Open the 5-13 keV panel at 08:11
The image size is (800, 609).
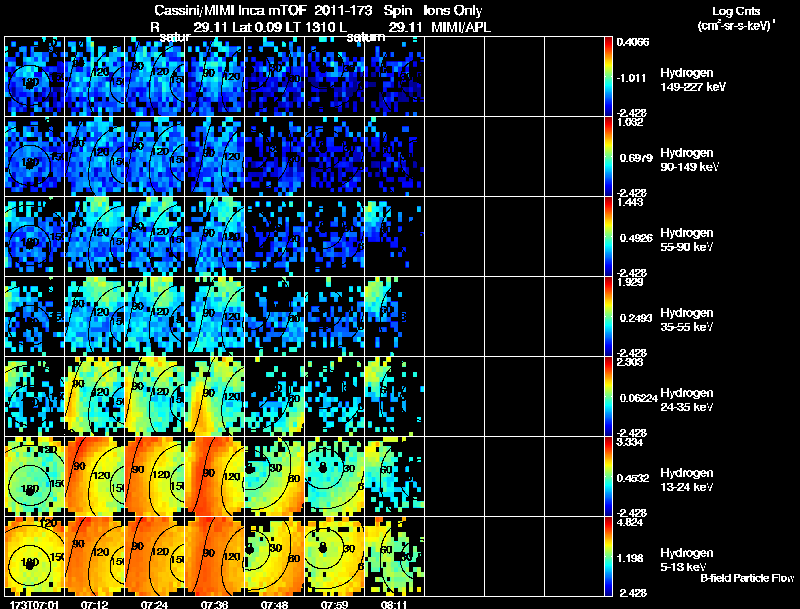tap(394, 556)
